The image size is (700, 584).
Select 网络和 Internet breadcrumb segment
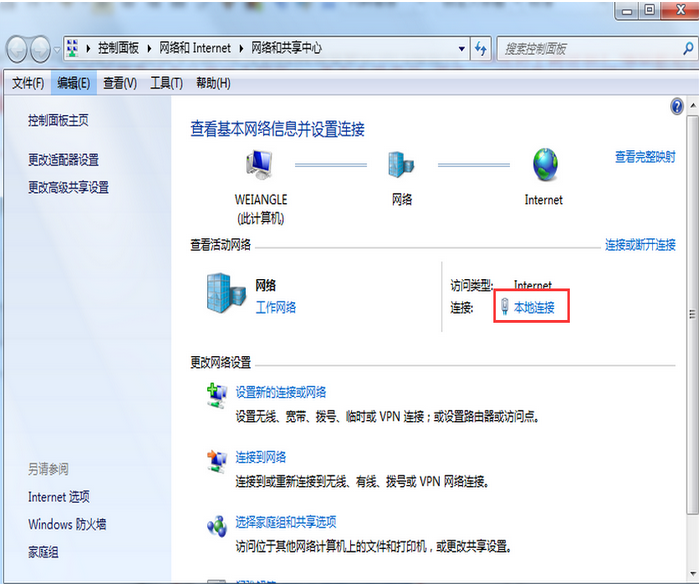(x=195, y=48)
